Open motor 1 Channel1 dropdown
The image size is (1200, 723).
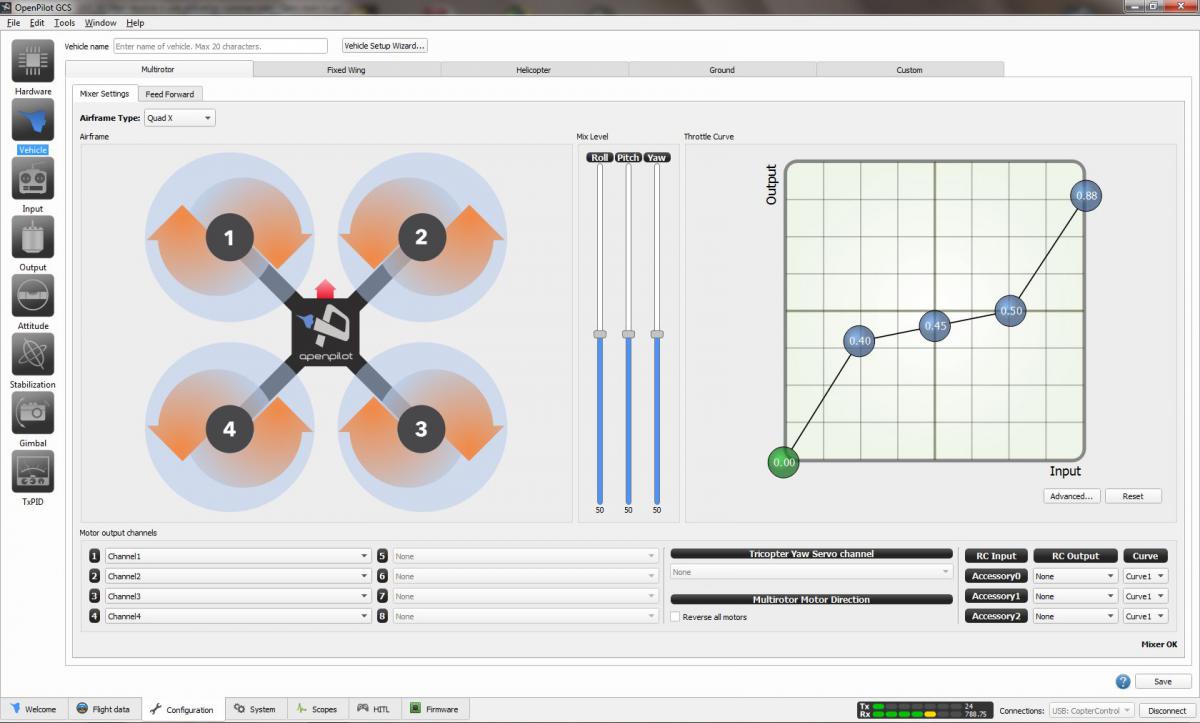click(238, 556)
